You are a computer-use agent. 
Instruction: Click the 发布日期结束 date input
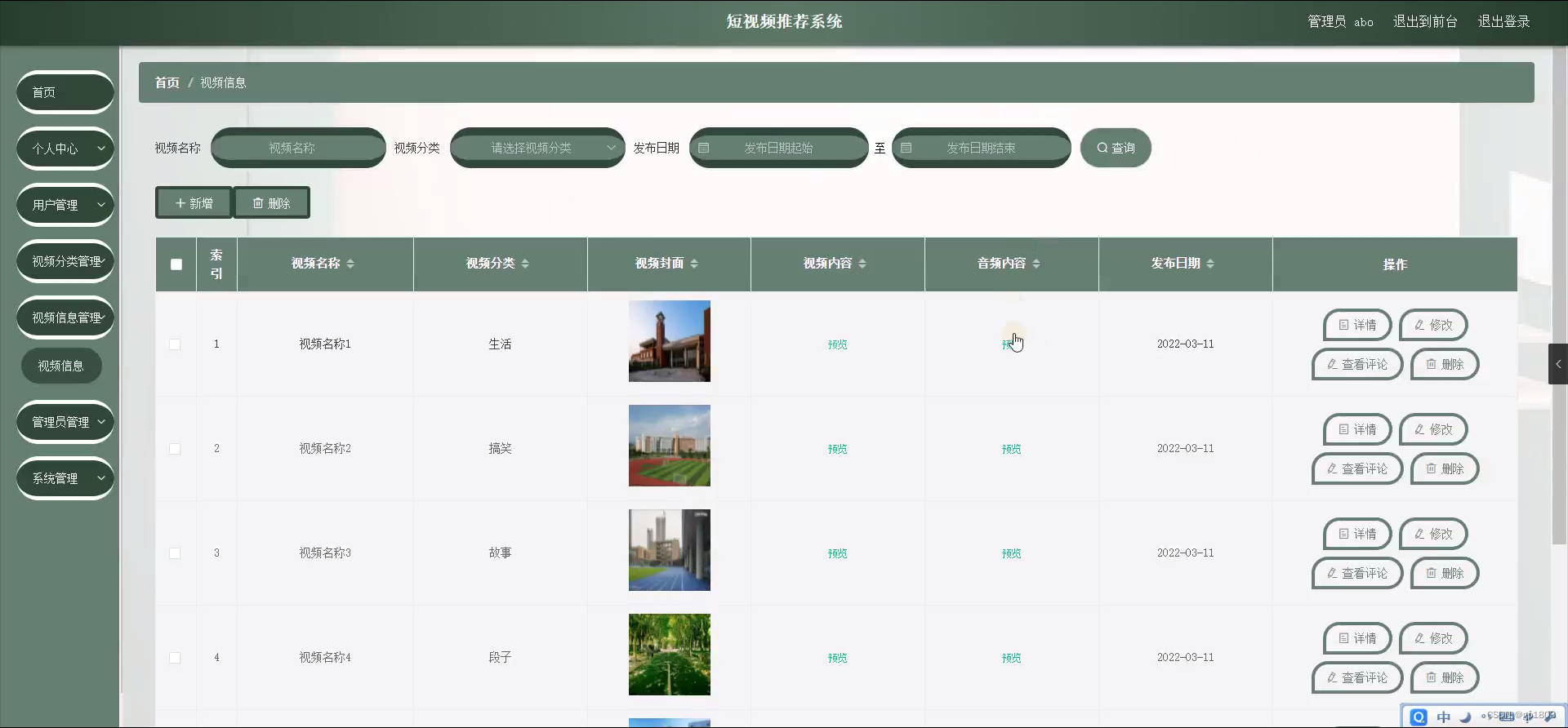coord(982,148)
